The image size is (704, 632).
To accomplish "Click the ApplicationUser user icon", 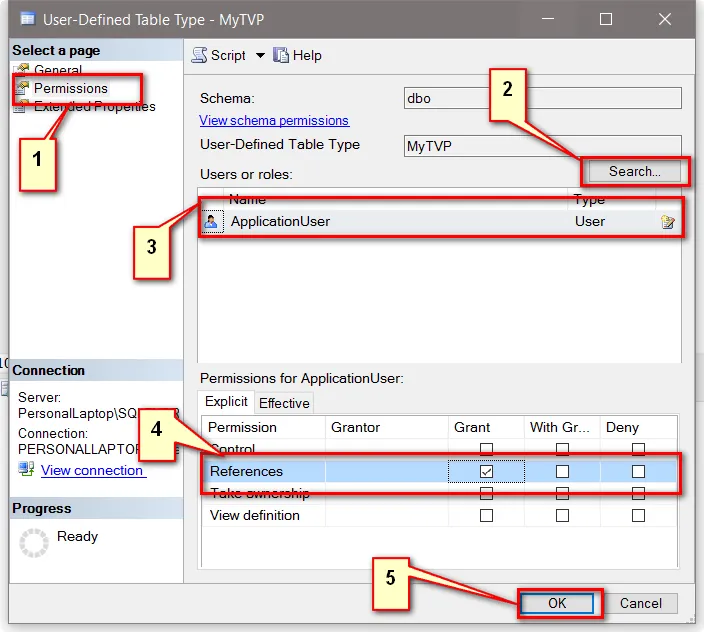I will [211, 221].
